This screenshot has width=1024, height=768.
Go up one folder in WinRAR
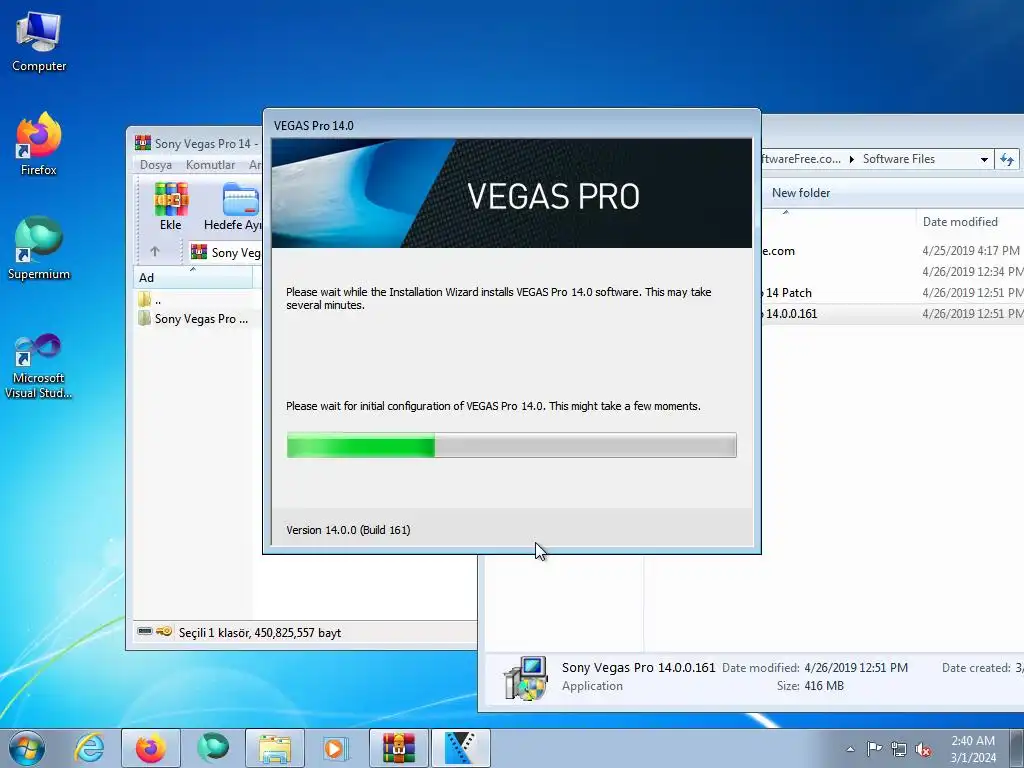point(155,251)
